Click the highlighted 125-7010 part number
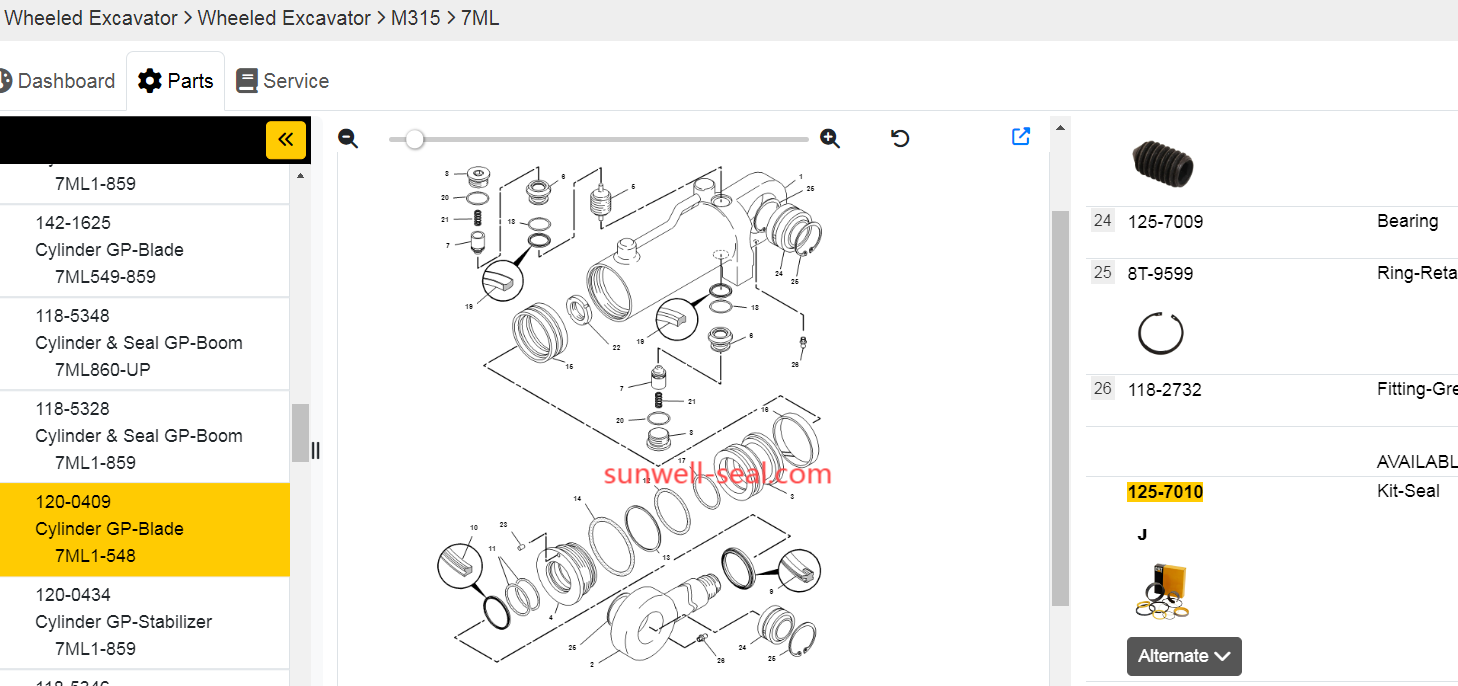The width and height of the screenshot is (1458, 686). 1165,492
